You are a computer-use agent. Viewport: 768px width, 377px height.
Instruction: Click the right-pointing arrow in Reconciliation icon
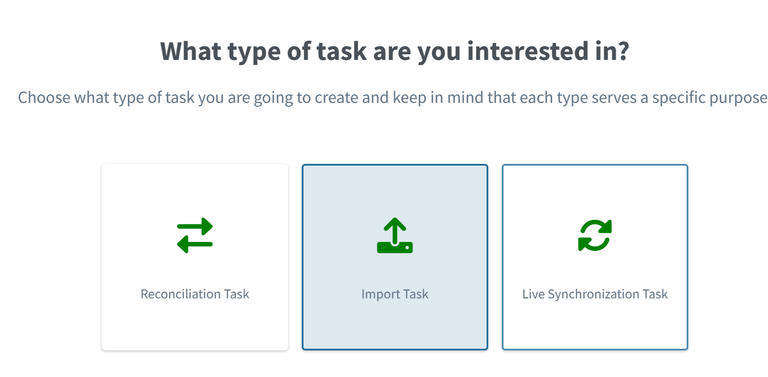click(x=195, y=226)
